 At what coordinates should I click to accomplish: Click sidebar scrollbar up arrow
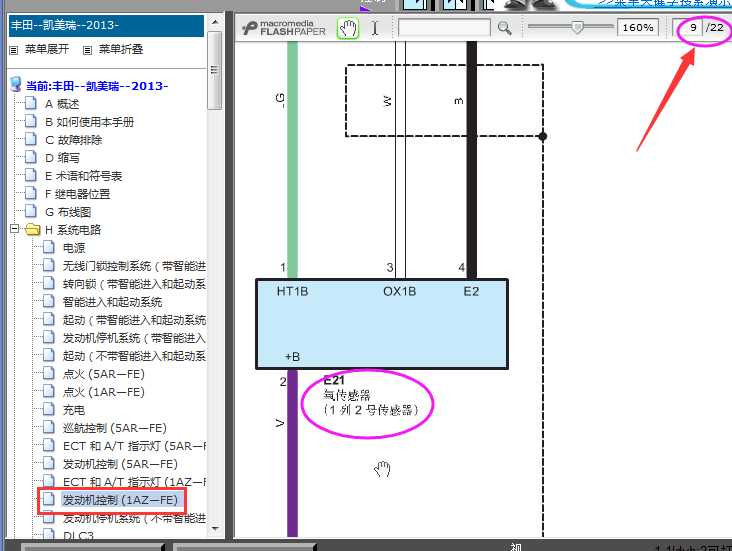215,22
